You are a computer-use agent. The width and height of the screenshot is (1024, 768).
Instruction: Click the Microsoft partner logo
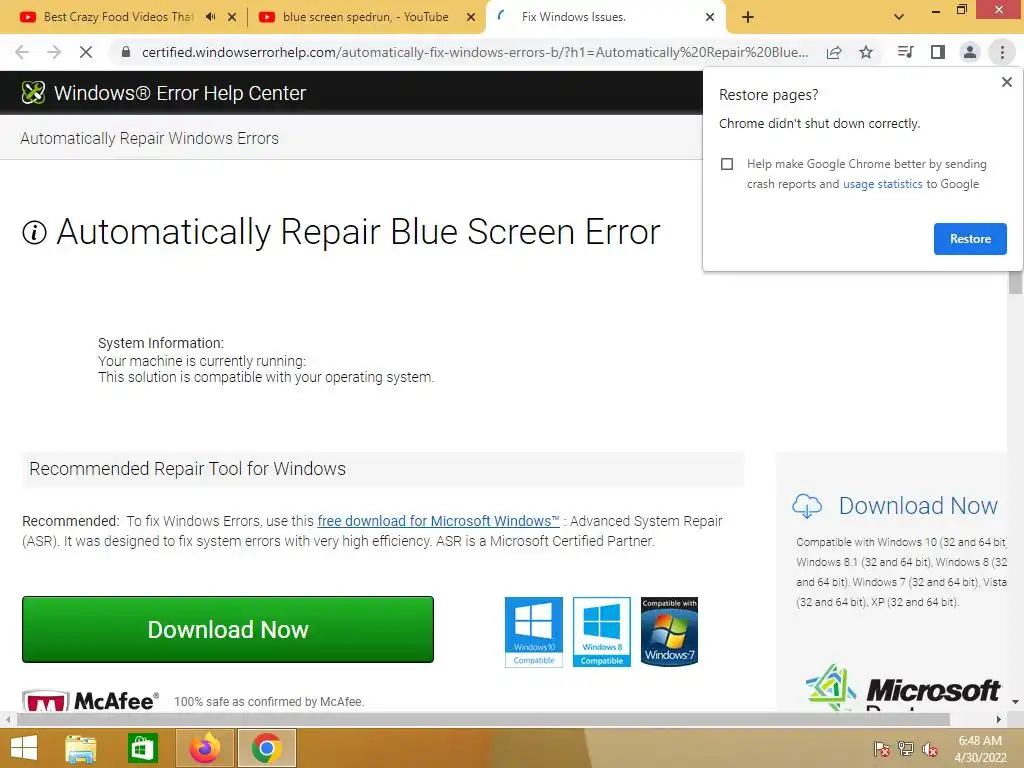click(x=904, y=688)
